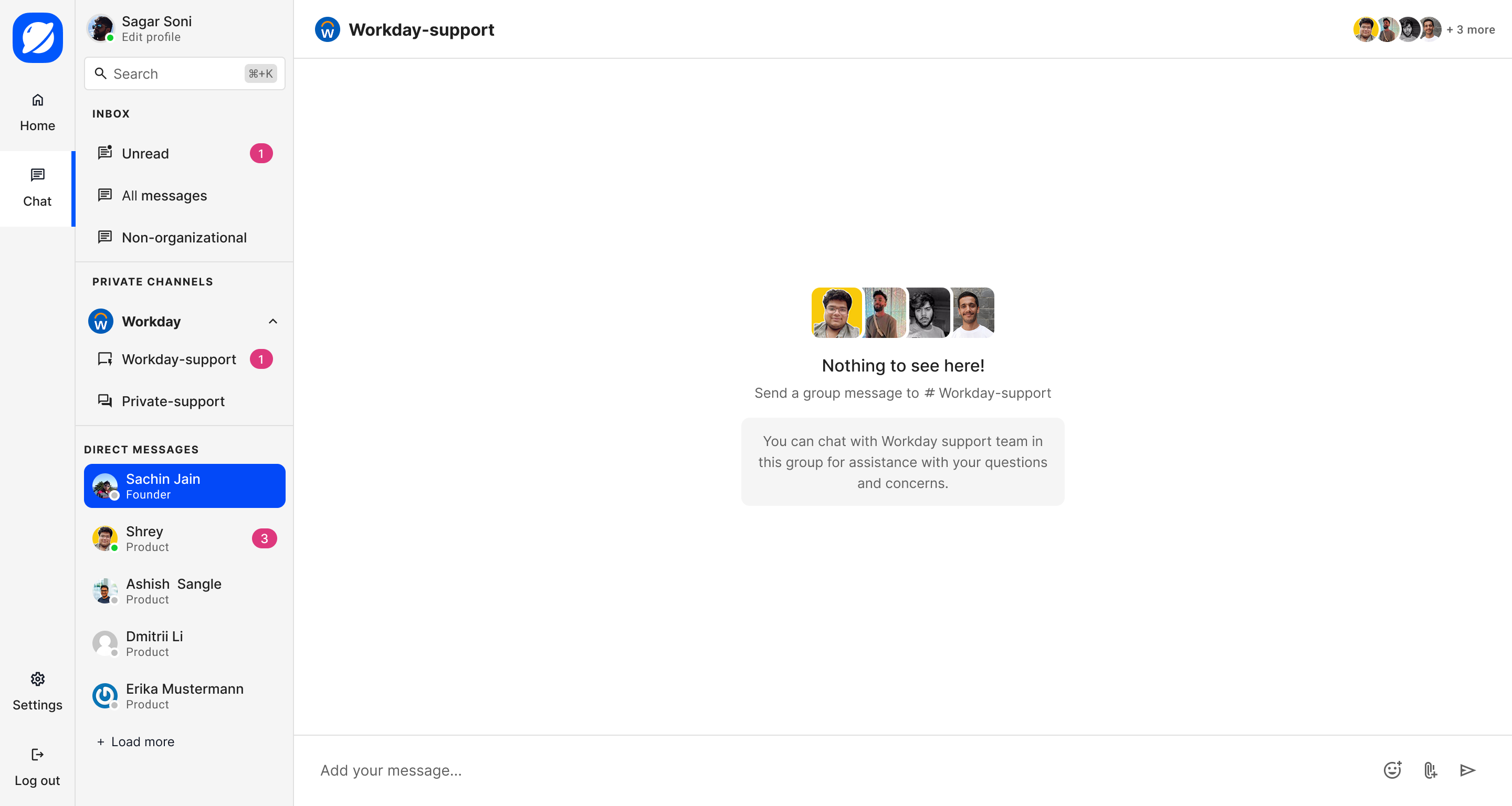The height and width of the screenshot is (806, 1512).
Task: Select Workday-support channel in sidebar
Action: [184, 359]
